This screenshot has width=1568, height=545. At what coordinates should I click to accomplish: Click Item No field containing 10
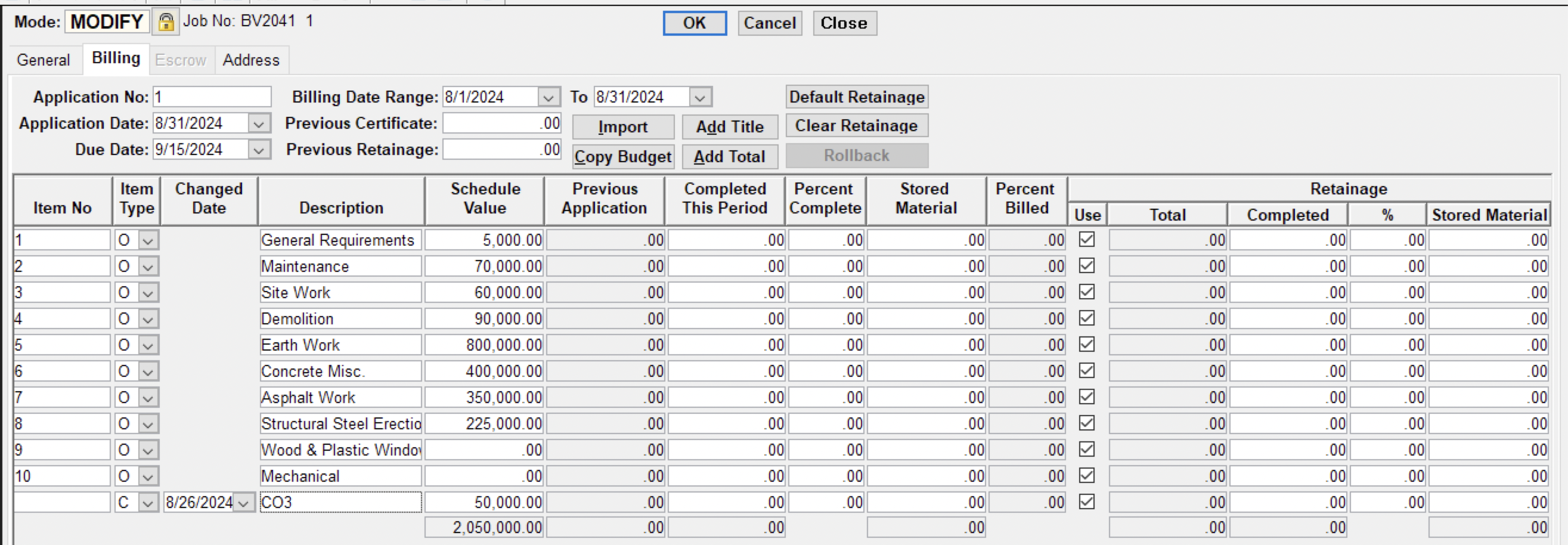click(x=62, y=476)
